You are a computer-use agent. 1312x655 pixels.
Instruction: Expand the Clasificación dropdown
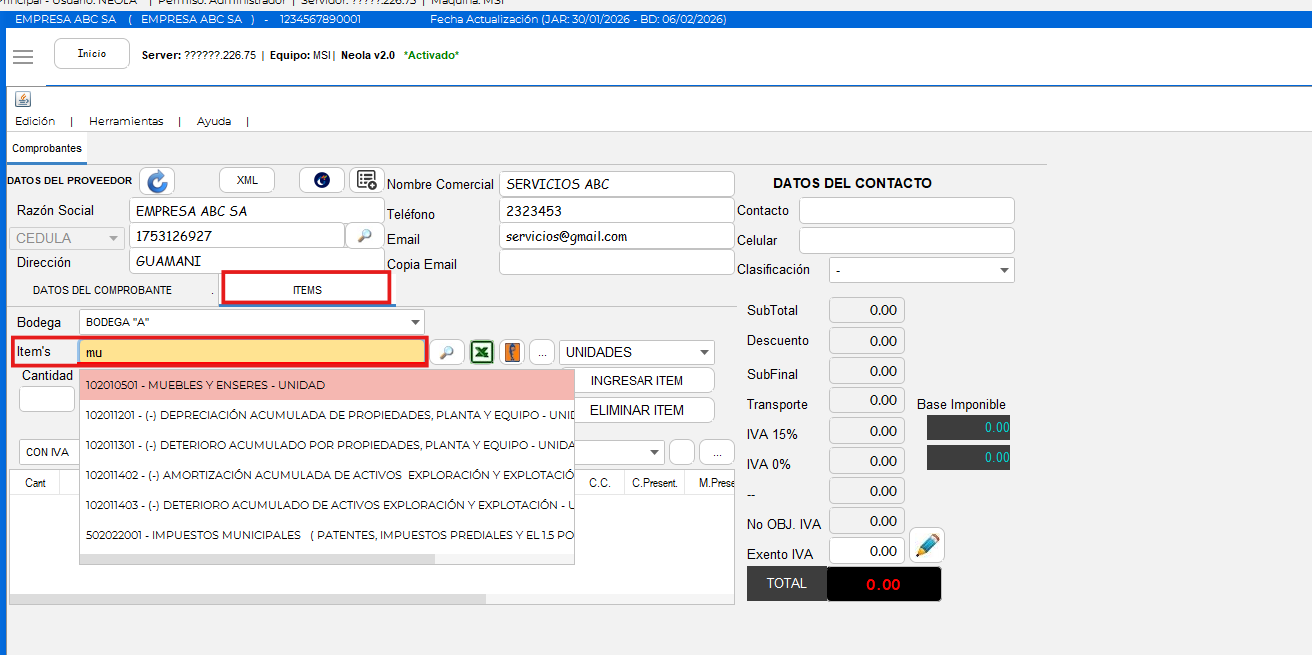[1004, 270]
